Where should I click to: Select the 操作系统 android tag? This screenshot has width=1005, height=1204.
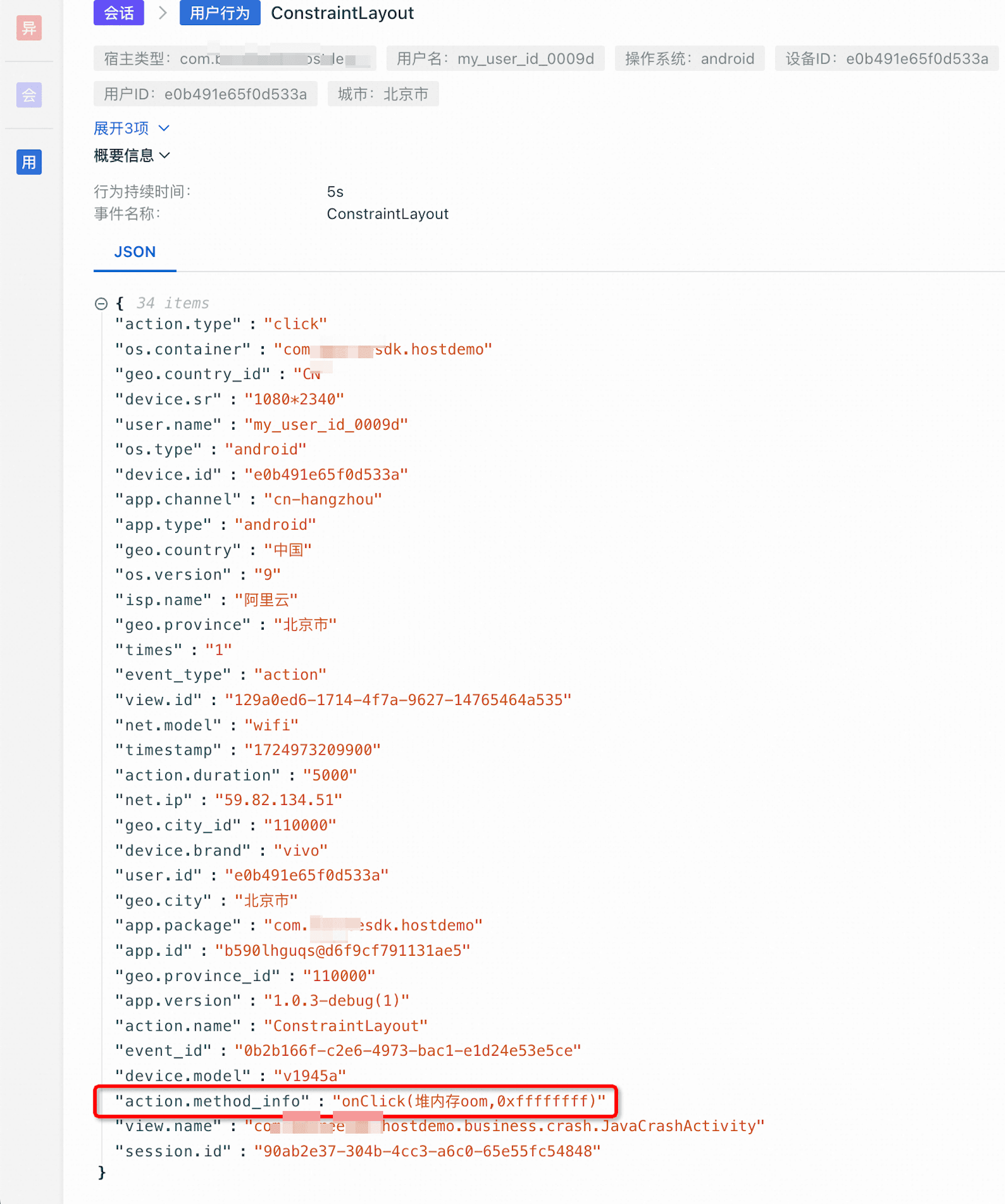[x=689, y=59]
